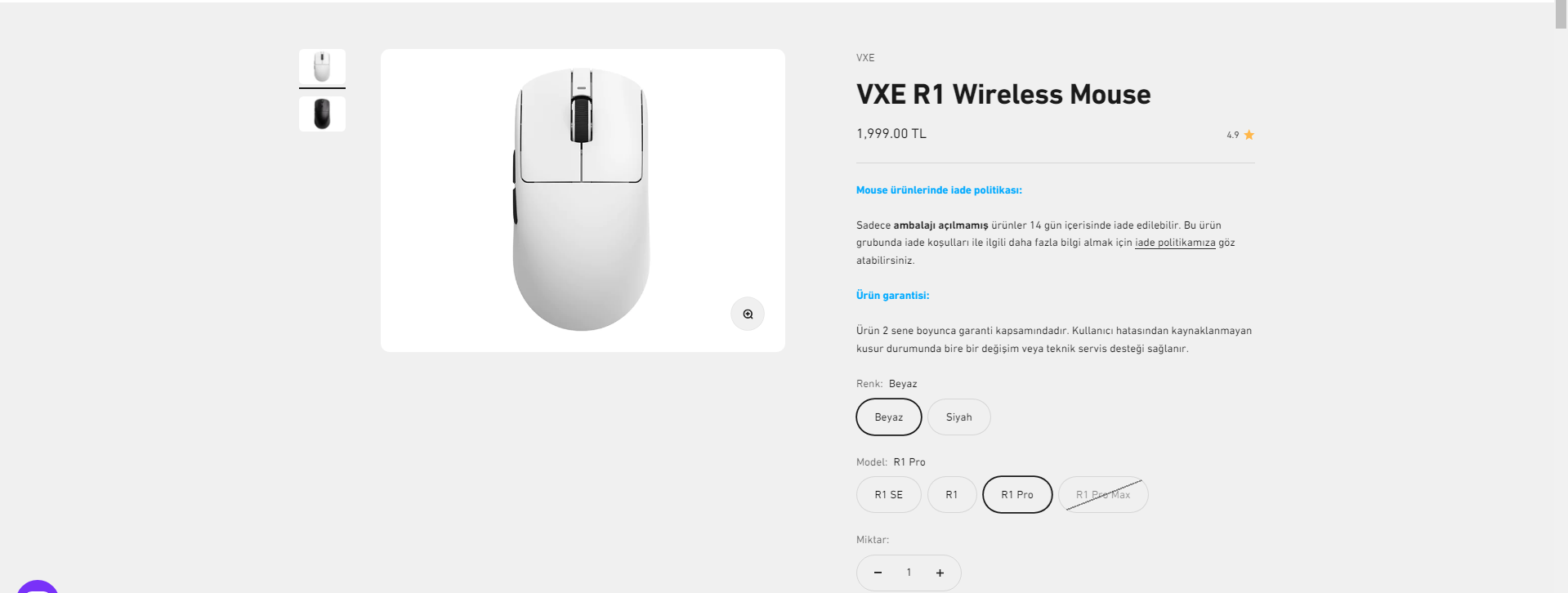The image size is (1568, 593).
Task: Choose the Siyah color option
Action: click(958, 417)
